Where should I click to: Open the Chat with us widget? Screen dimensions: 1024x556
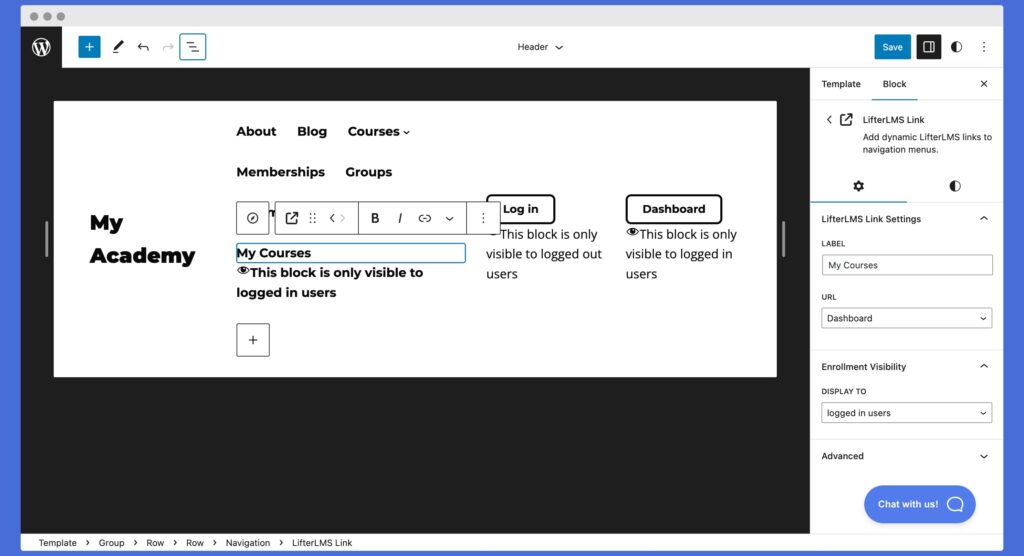coord(920,504)
